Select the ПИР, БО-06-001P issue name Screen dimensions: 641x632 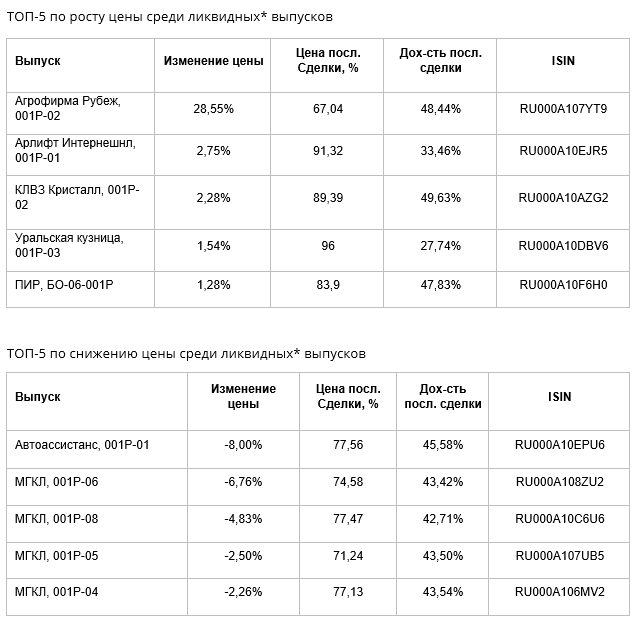click(64, 285)
